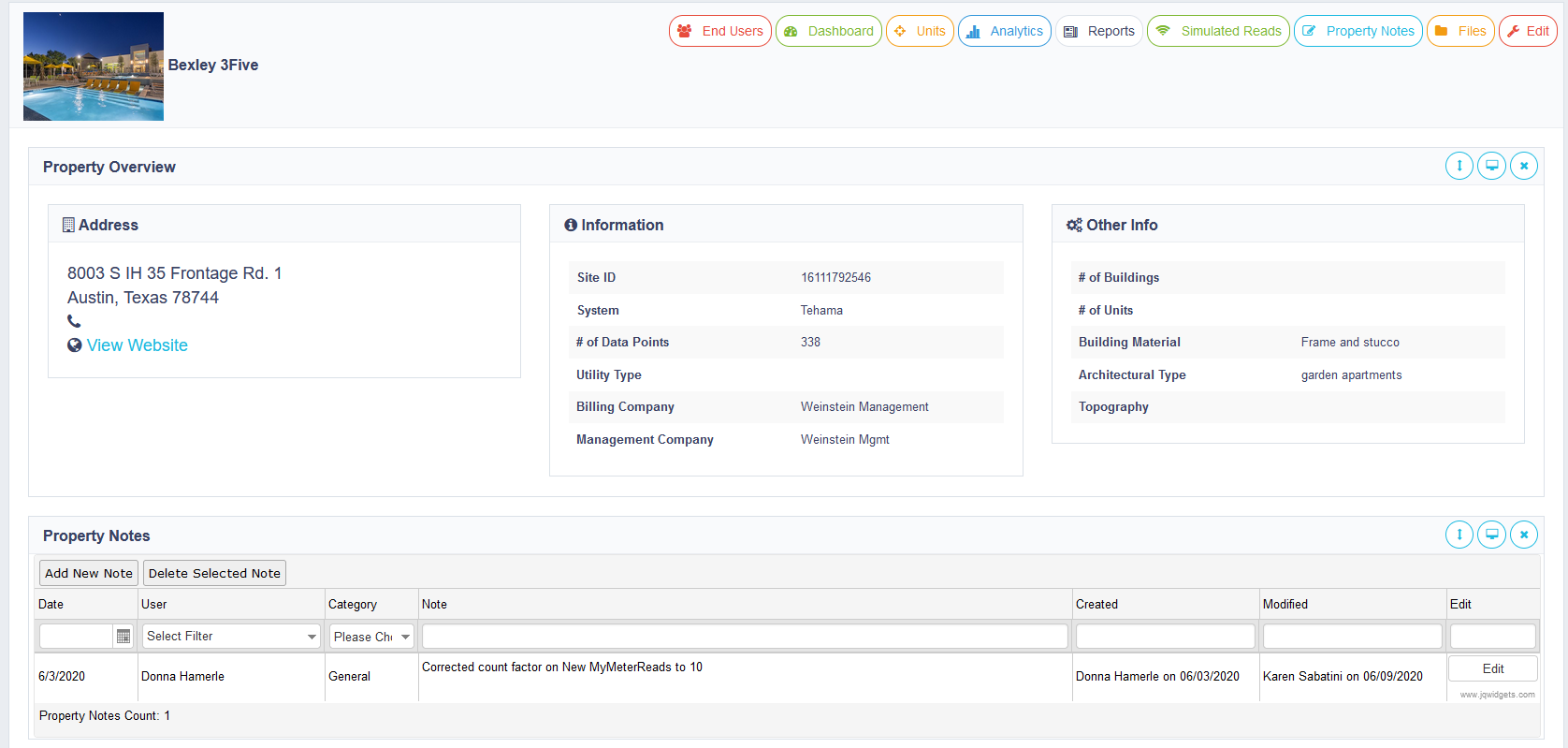Image resolution: width=1568 pixels, height=748 pixels.
Task: Open the View Website link
Action: (x=138, y=345)
